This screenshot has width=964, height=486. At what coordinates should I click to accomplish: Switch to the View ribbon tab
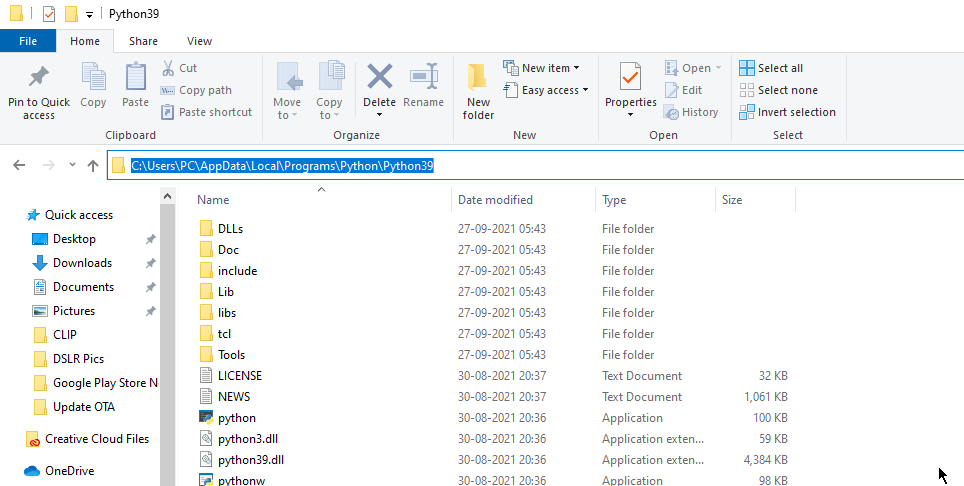199,41
